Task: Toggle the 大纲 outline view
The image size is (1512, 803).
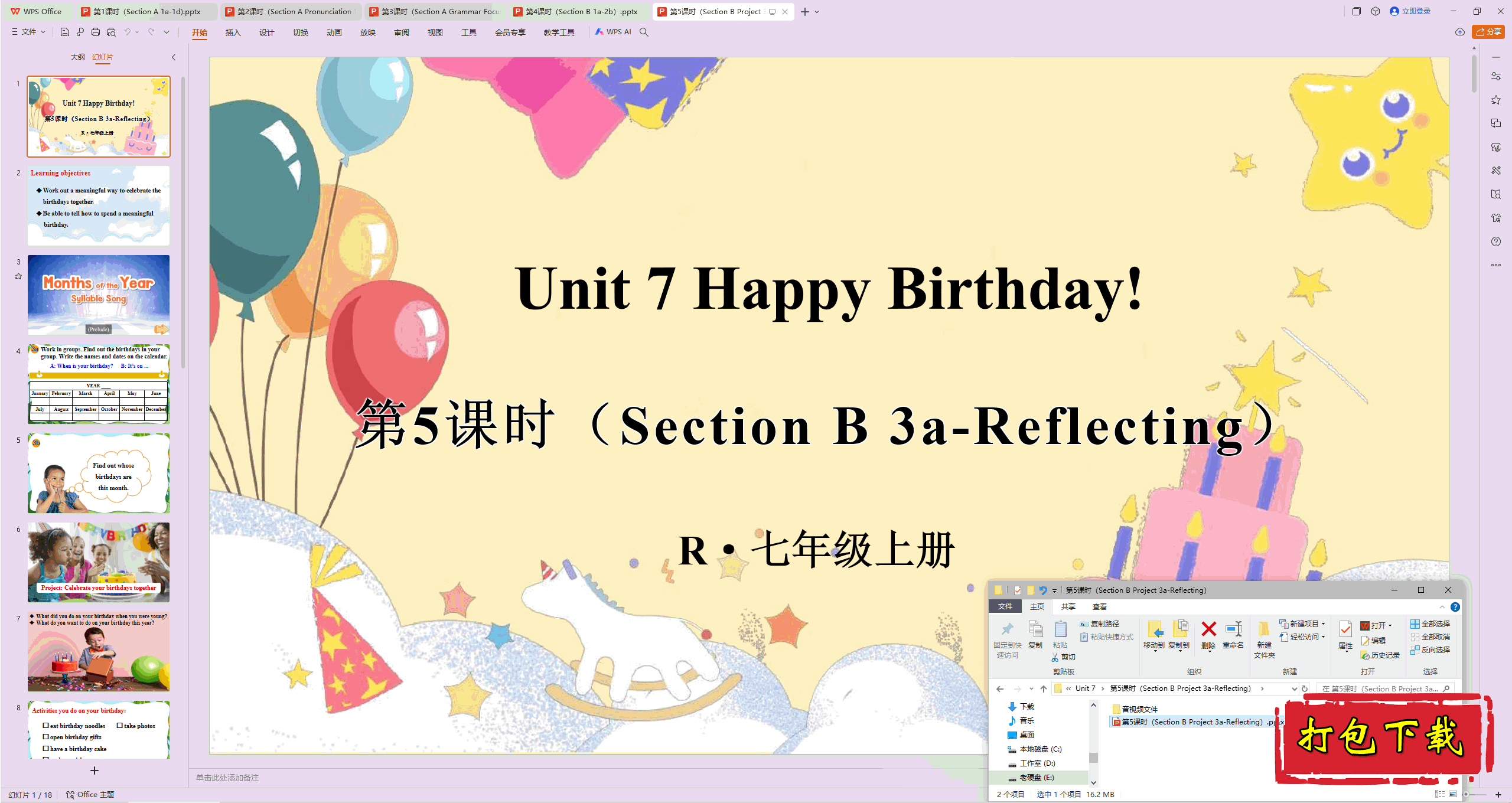Action: pyautogui.click(x=78, y=57)
